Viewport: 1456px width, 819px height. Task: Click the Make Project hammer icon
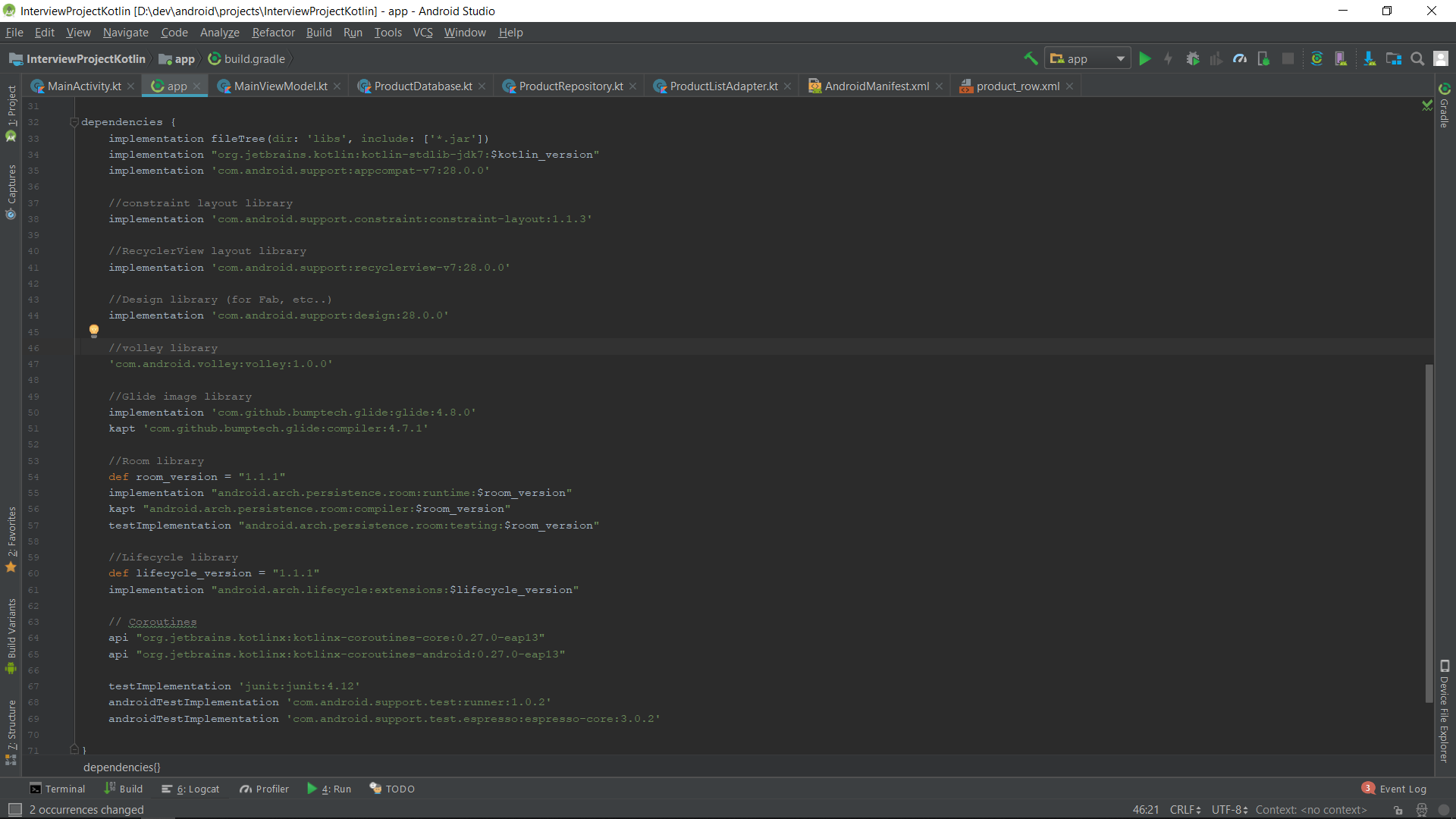tap(1031, 58)
